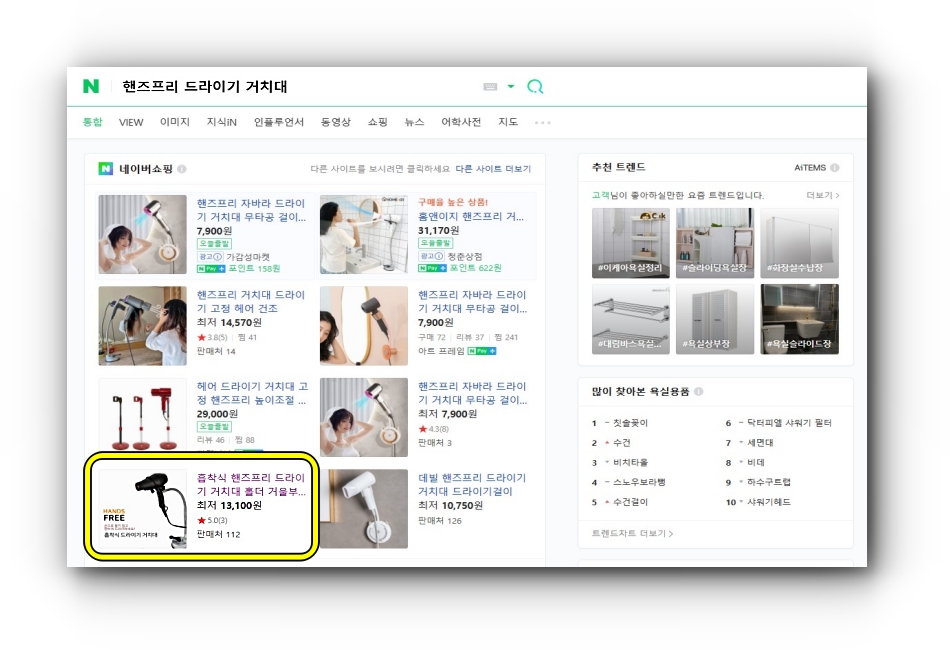950x650 pixels.
Task: Open 헤어 드라이기 거치대 고정 product title
Action: pyautogui.click(x=252, y=393)
